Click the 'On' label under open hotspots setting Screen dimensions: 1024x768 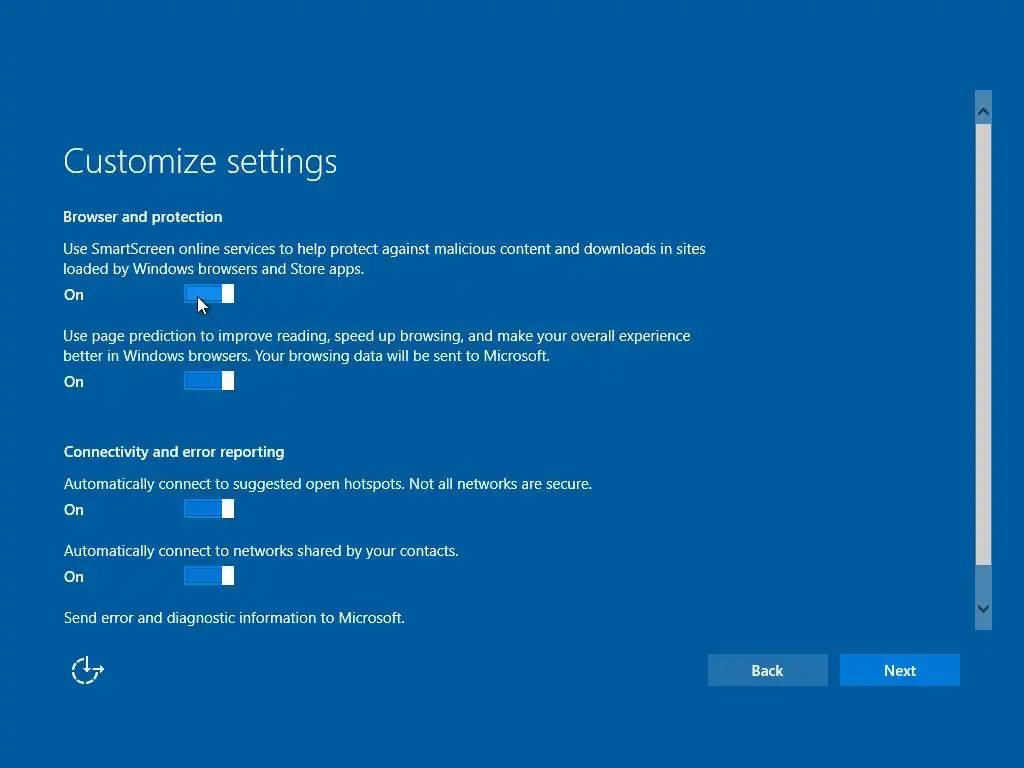tap(74, 509)
